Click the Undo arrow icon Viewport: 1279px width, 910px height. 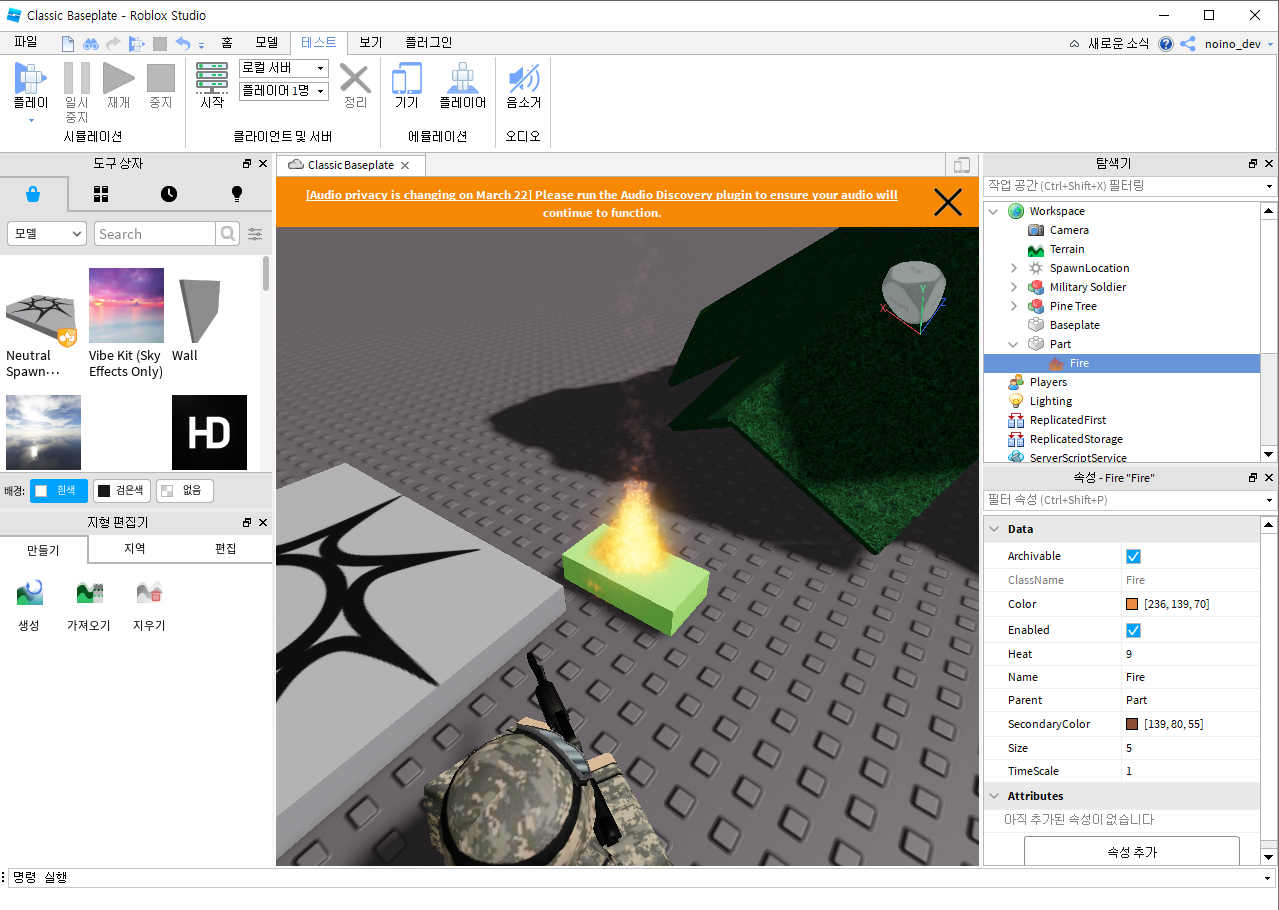[183, 44]
